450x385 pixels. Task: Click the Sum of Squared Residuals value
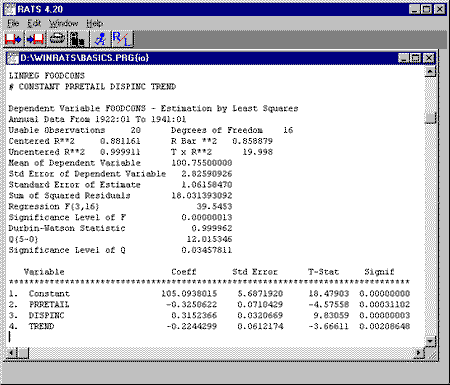pos(202,196)
